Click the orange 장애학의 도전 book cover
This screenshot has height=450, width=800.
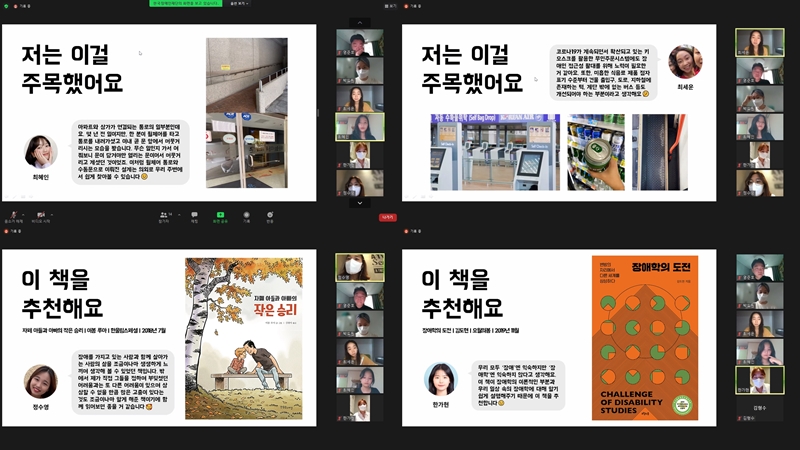[645, 338]
